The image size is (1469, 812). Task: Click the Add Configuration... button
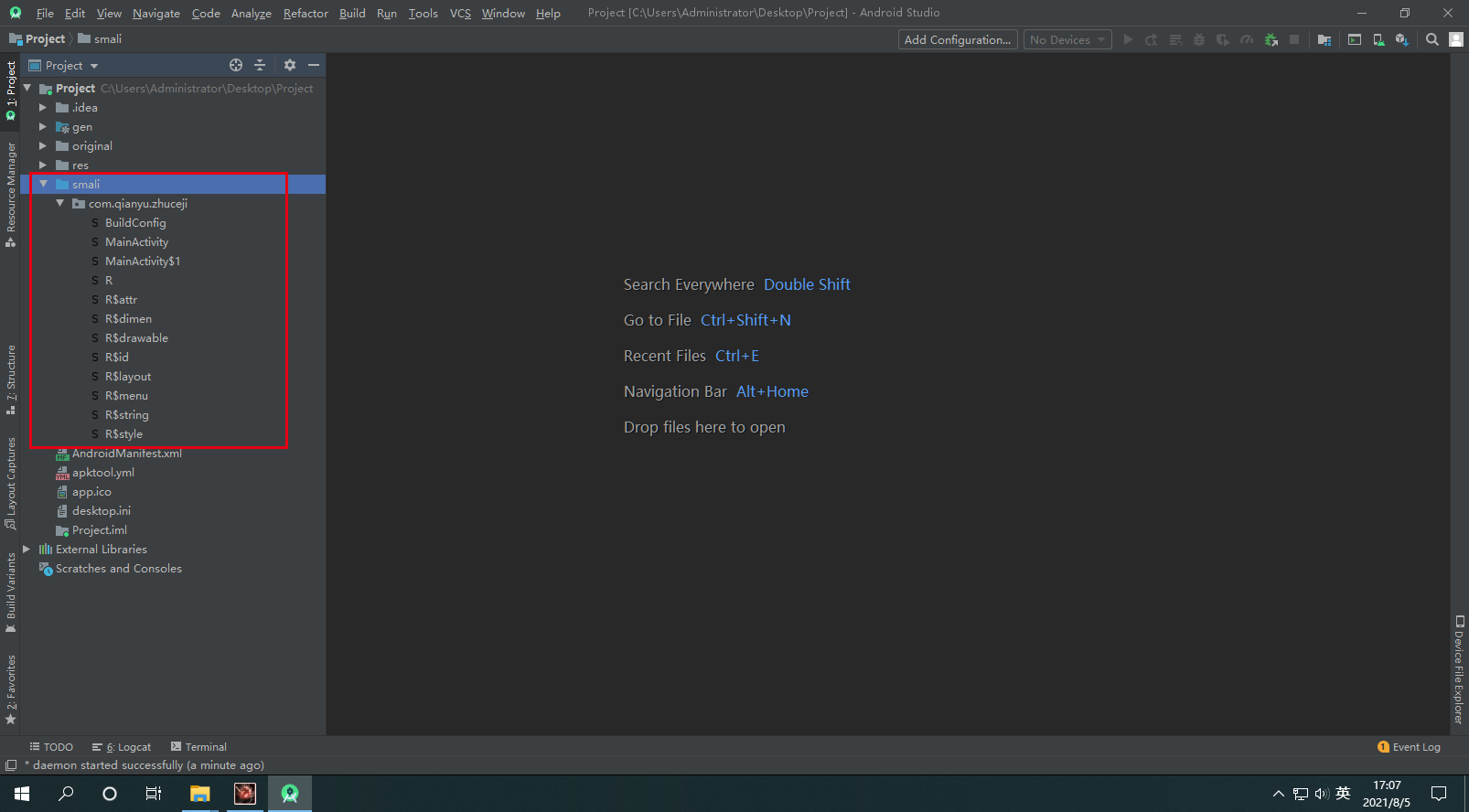pos(958,39)
